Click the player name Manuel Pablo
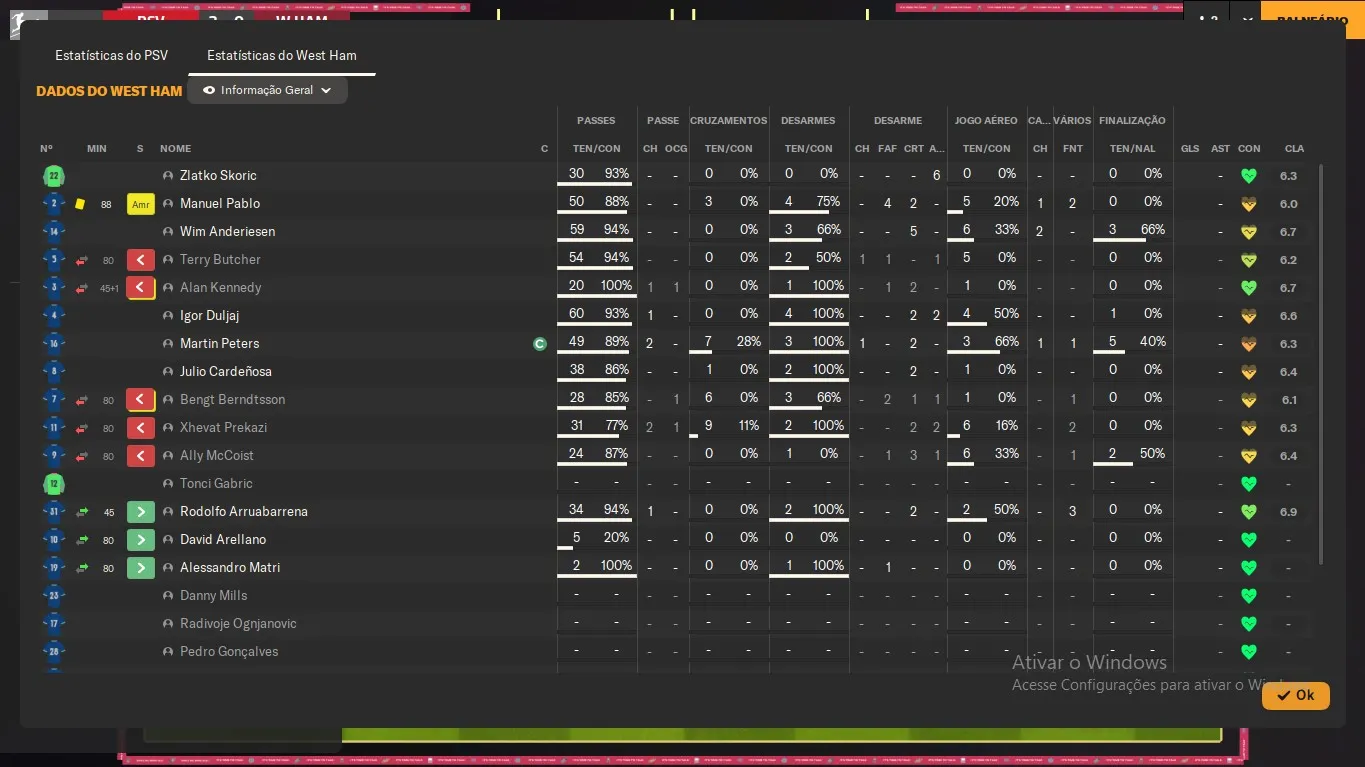This screenshot has height=767, width=1365. coord(220,204)
